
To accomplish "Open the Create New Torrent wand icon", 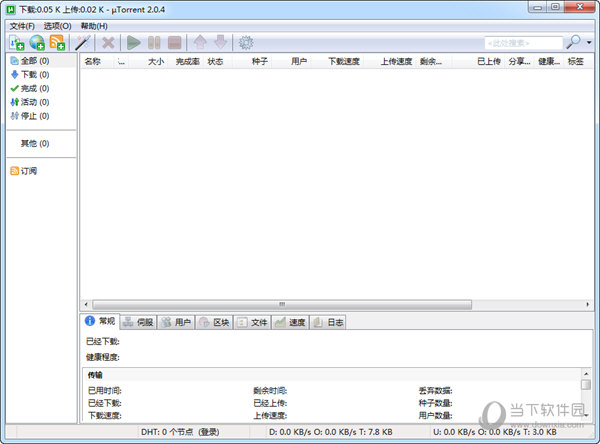I will (x=82, y=42).
